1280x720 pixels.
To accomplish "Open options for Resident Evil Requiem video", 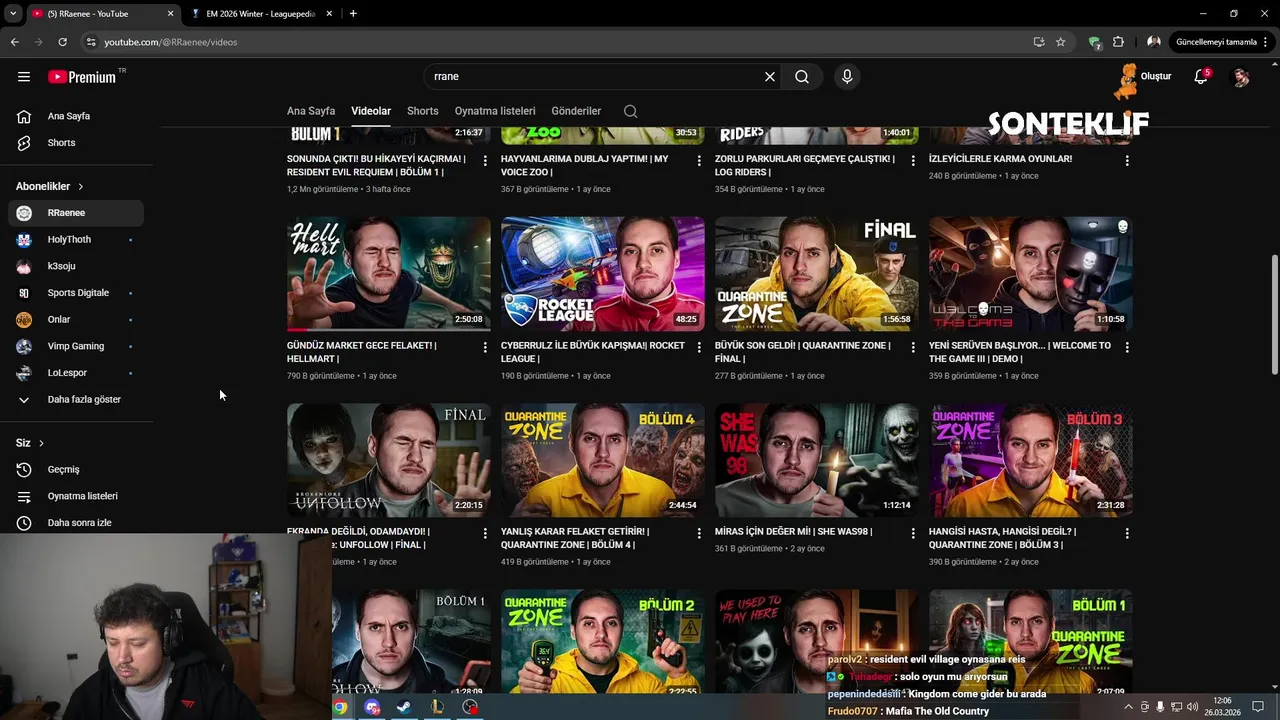I will tap(485, 160).
